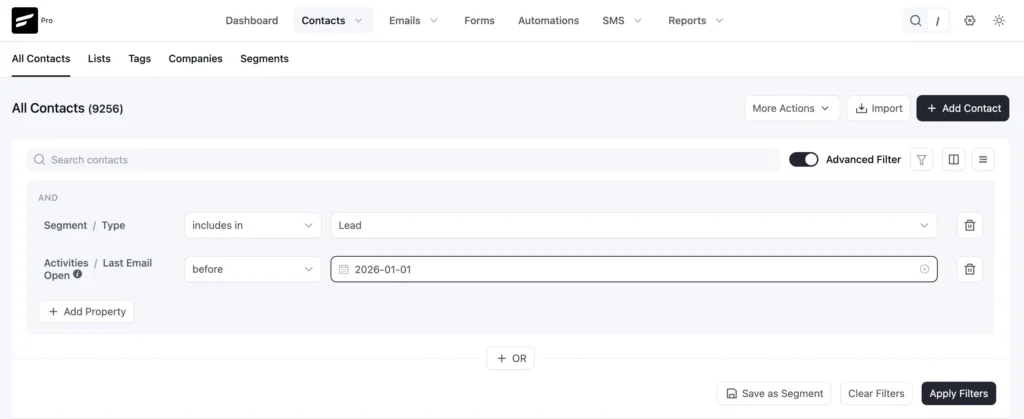Viewport: 1024px width, 419px height.
Task: Add an OR filter group
Action: point(511,358)
